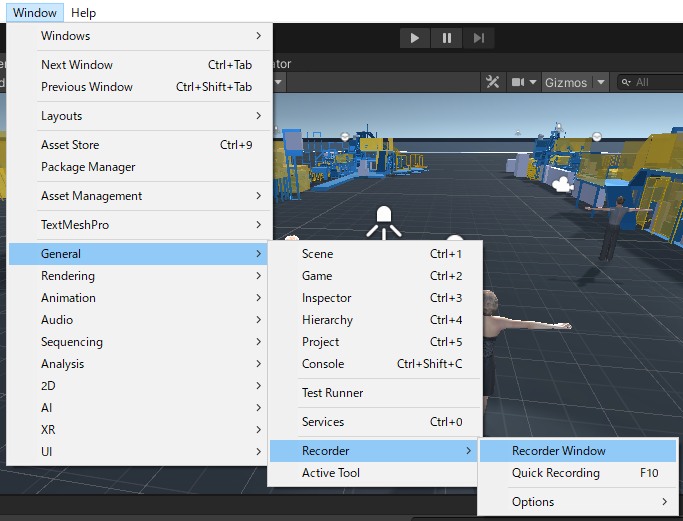Expand the Layouts submenu
Screen dimensions: 683x521
[137, 116]
